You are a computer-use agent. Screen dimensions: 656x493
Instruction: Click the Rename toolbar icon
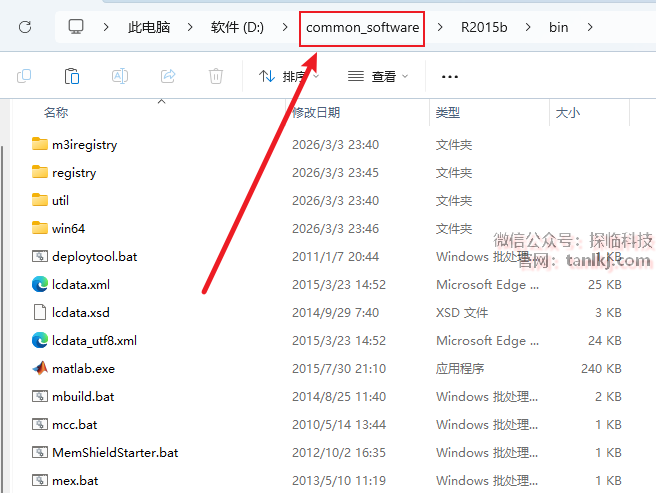click(x=120, y=77)
